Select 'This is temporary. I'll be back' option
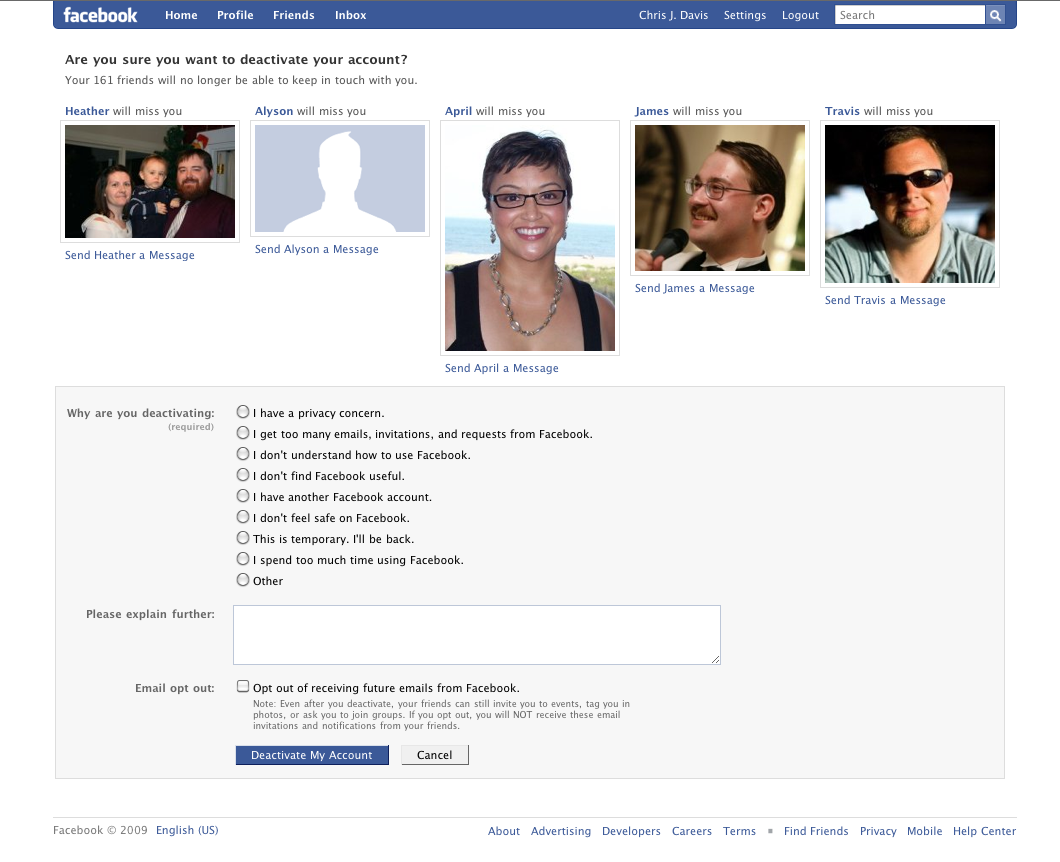1060x862 pixels. [x=243, y=537]
